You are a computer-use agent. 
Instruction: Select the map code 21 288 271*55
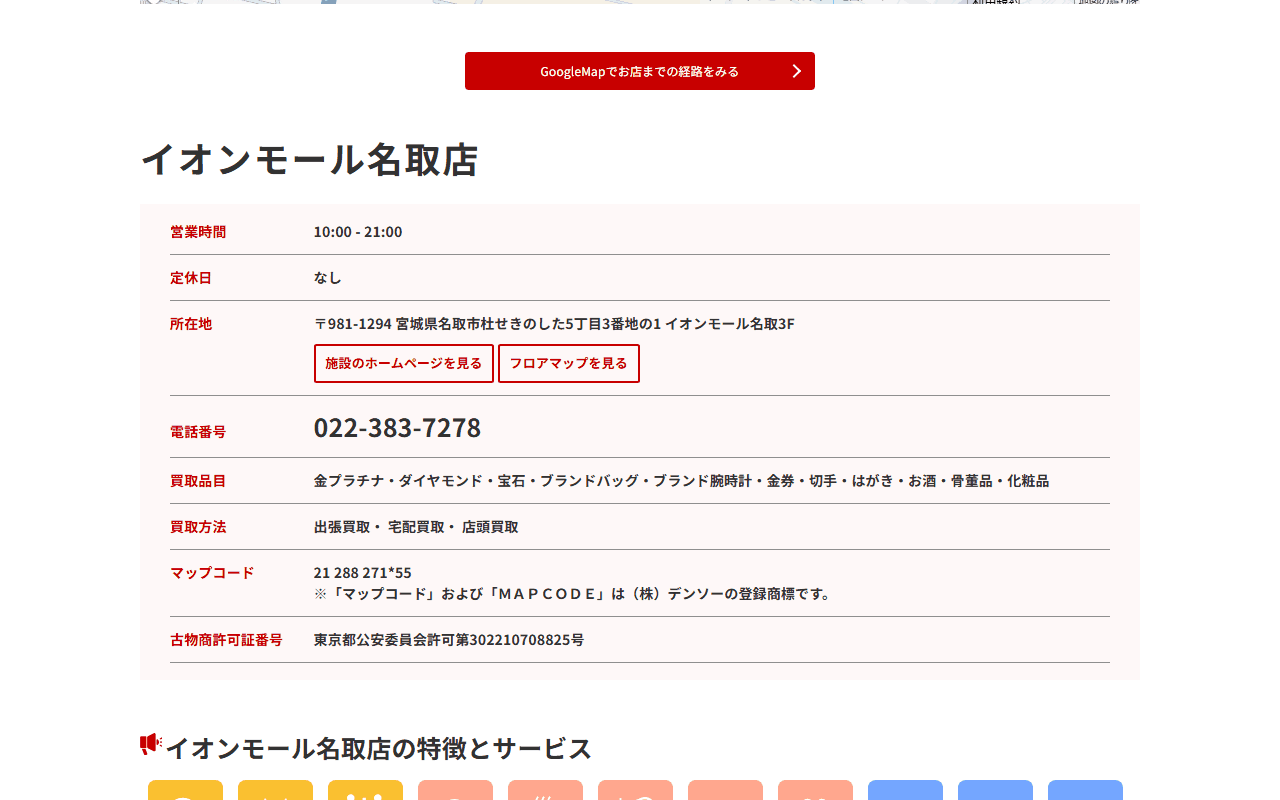363,573
